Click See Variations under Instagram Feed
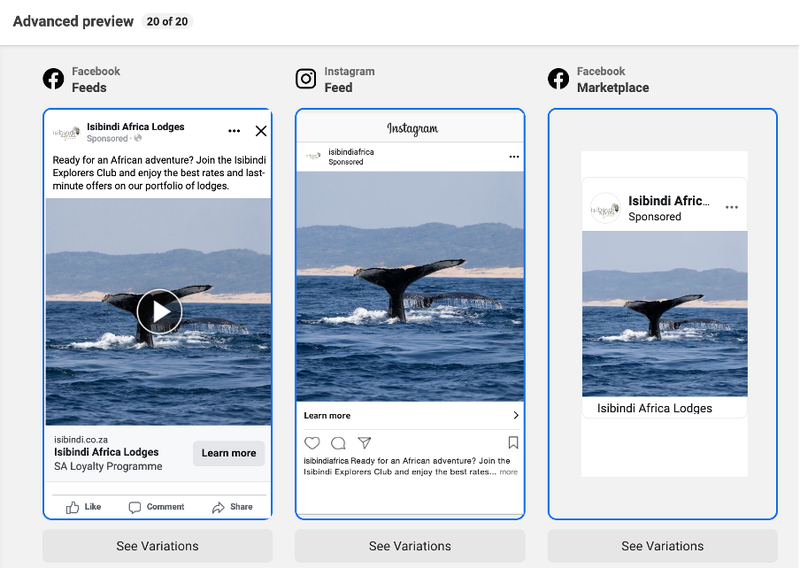Image resolution: width=800 pixels, height=568 pixels. 410,546
